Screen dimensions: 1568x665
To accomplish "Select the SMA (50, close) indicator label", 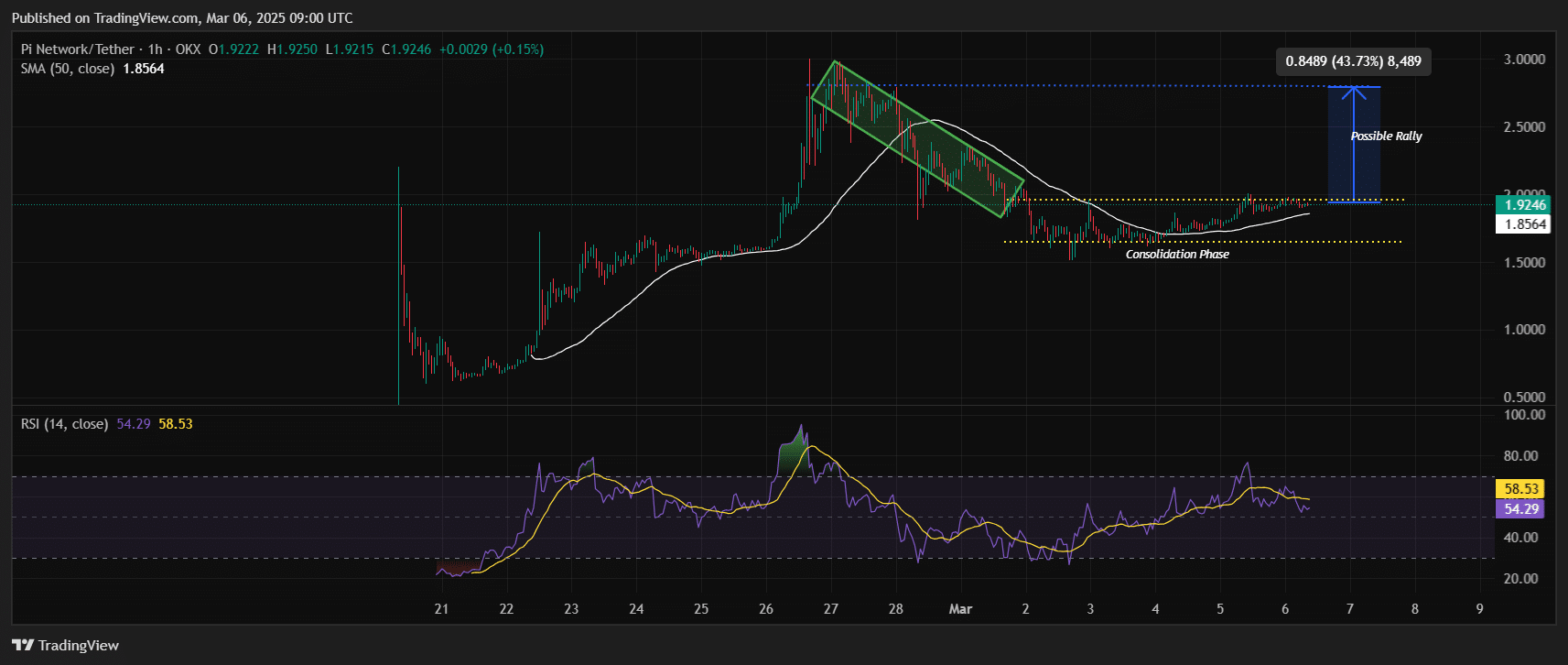I will tap(68, 69).
